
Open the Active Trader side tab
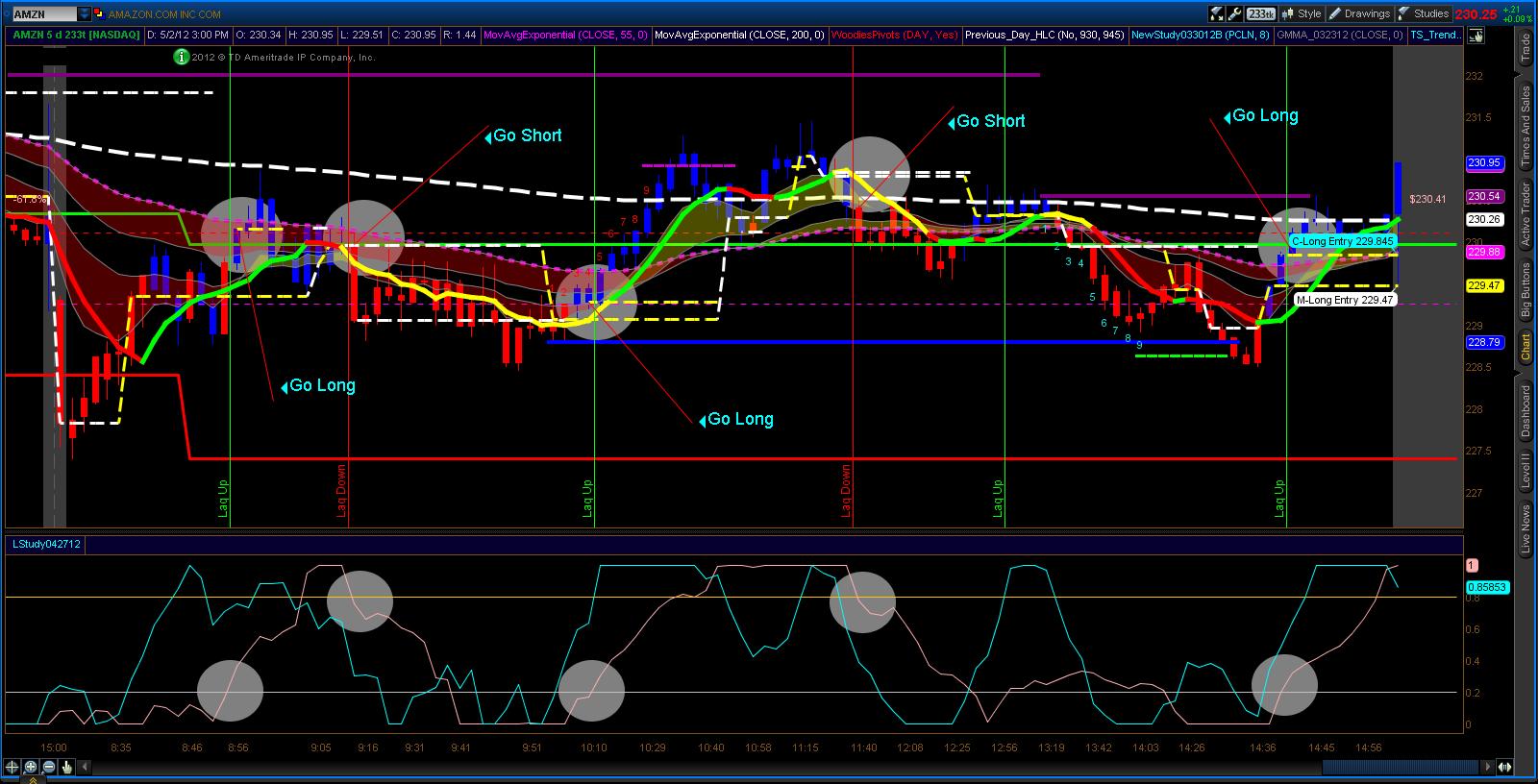tap(1525, 213)
